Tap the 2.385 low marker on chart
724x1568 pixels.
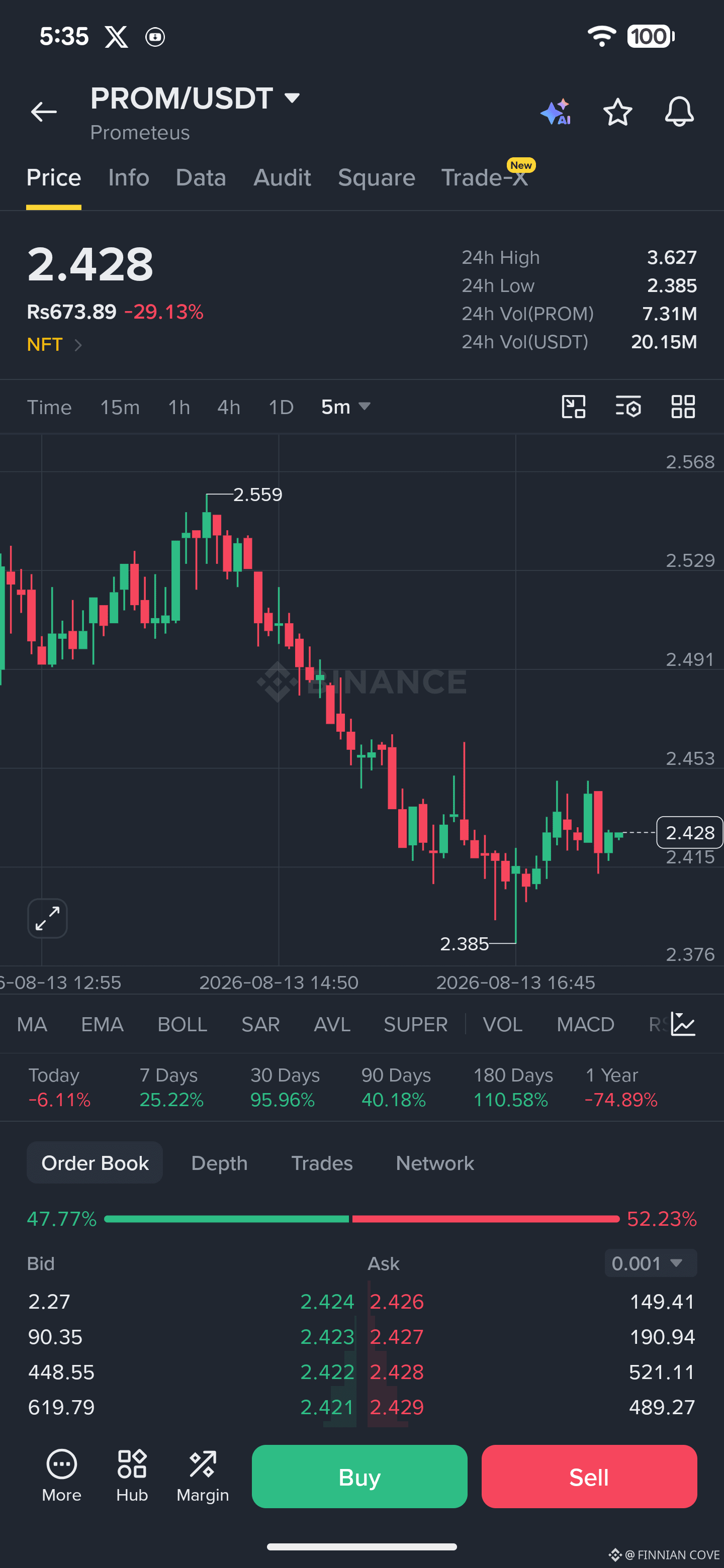tap(465, 943)
